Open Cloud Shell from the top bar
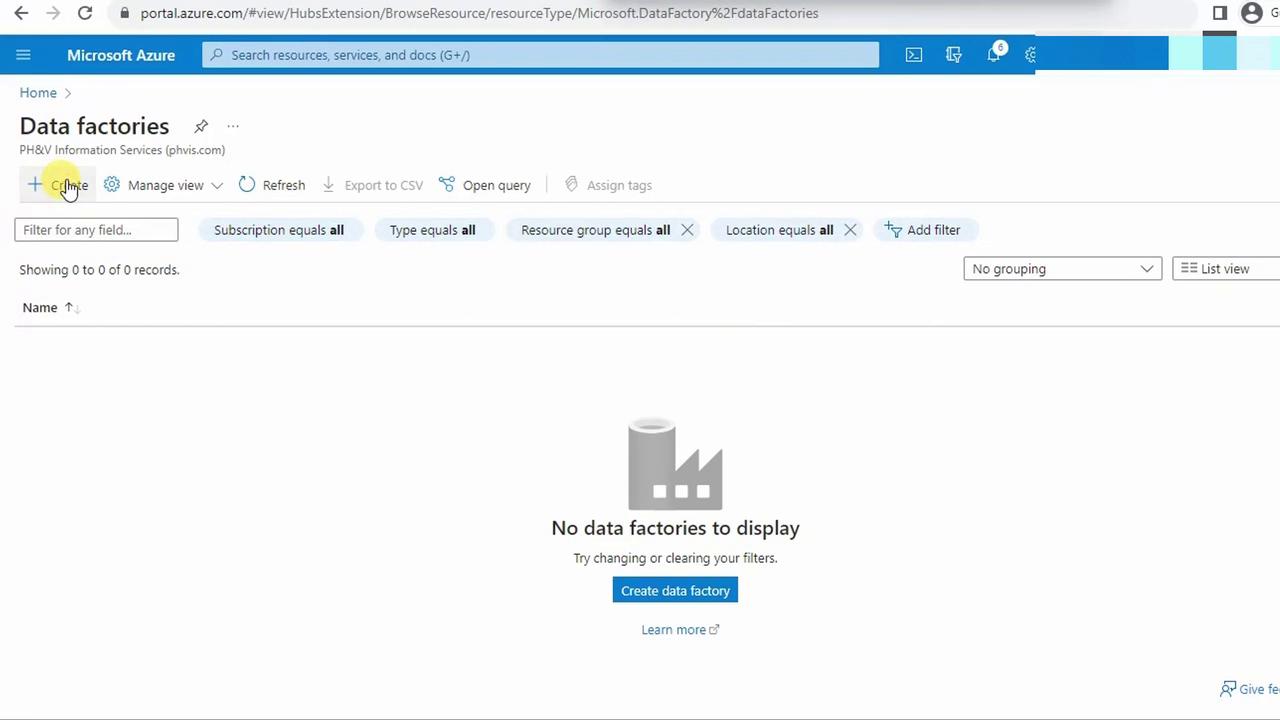 914,55
